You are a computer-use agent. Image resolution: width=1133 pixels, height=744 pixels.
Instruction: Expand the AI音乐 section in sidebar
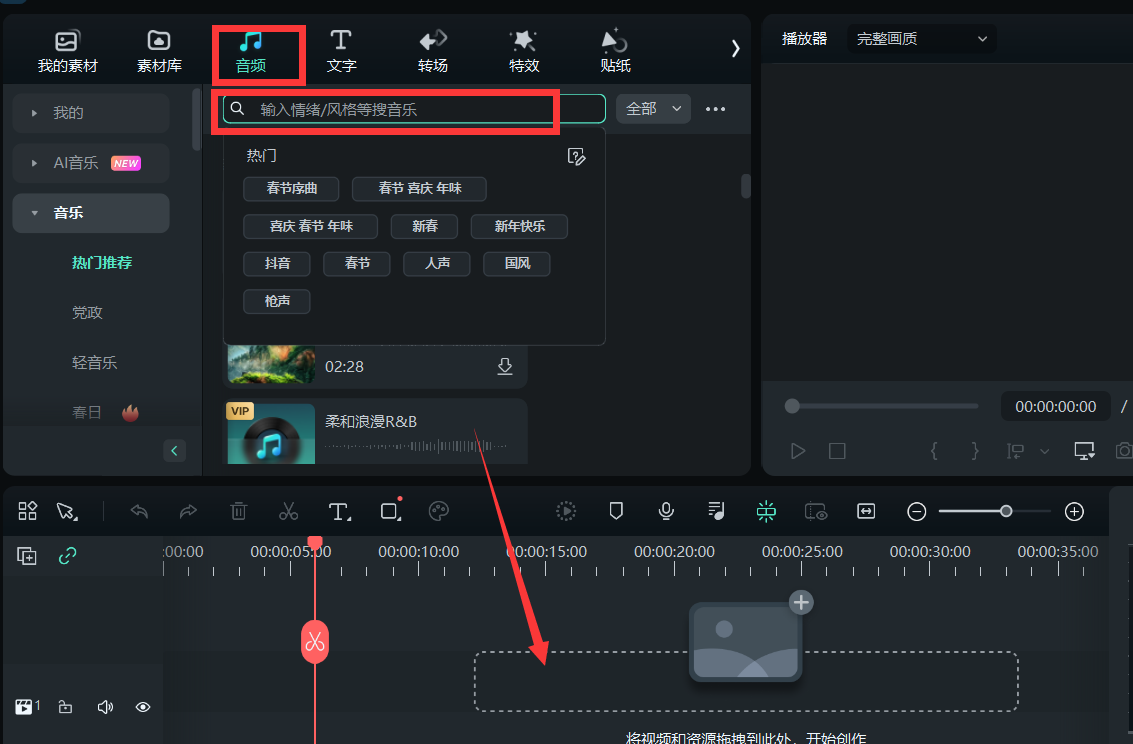pyautogui.click(x=90, y=162)
